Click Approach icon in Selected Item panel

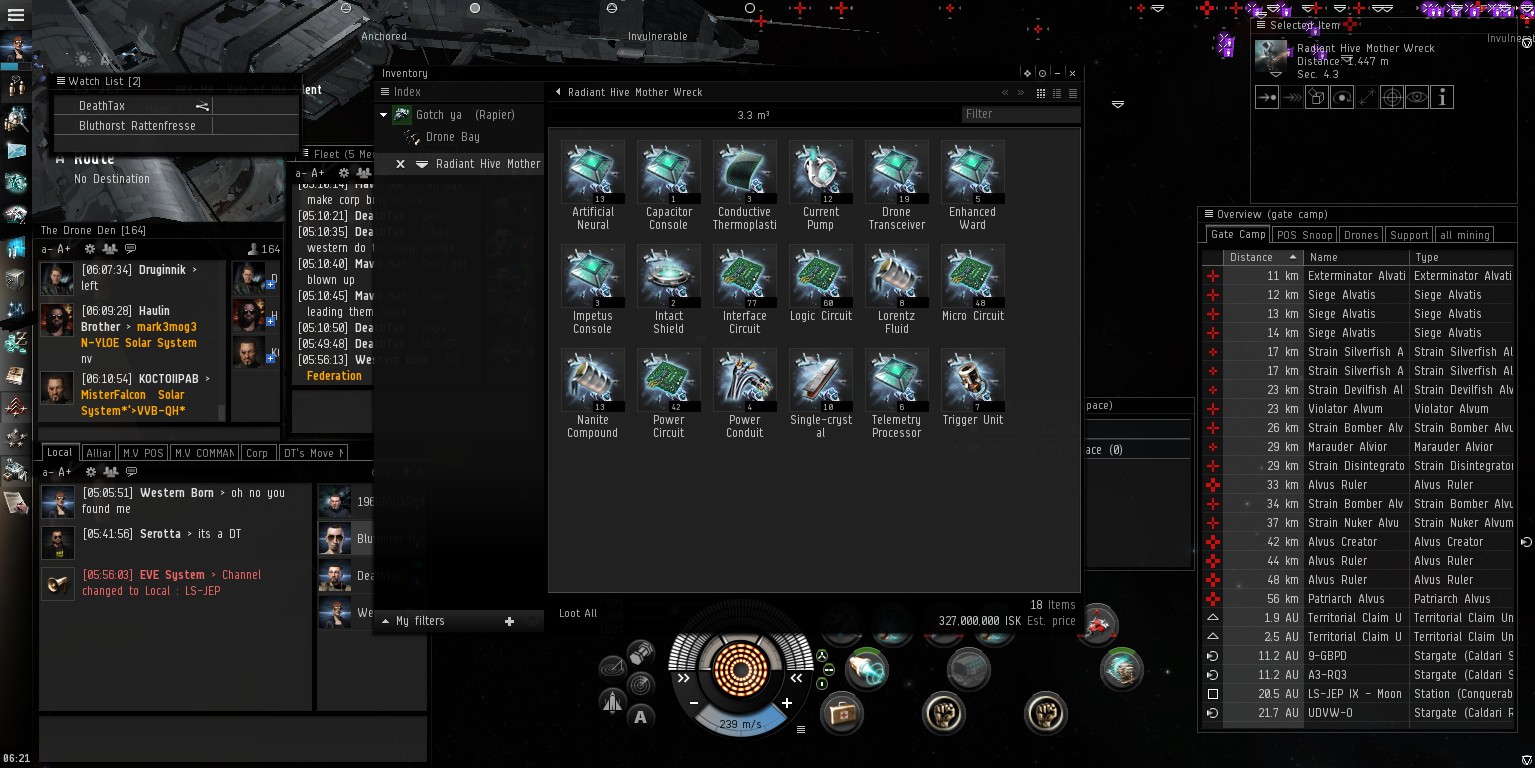1267,97
